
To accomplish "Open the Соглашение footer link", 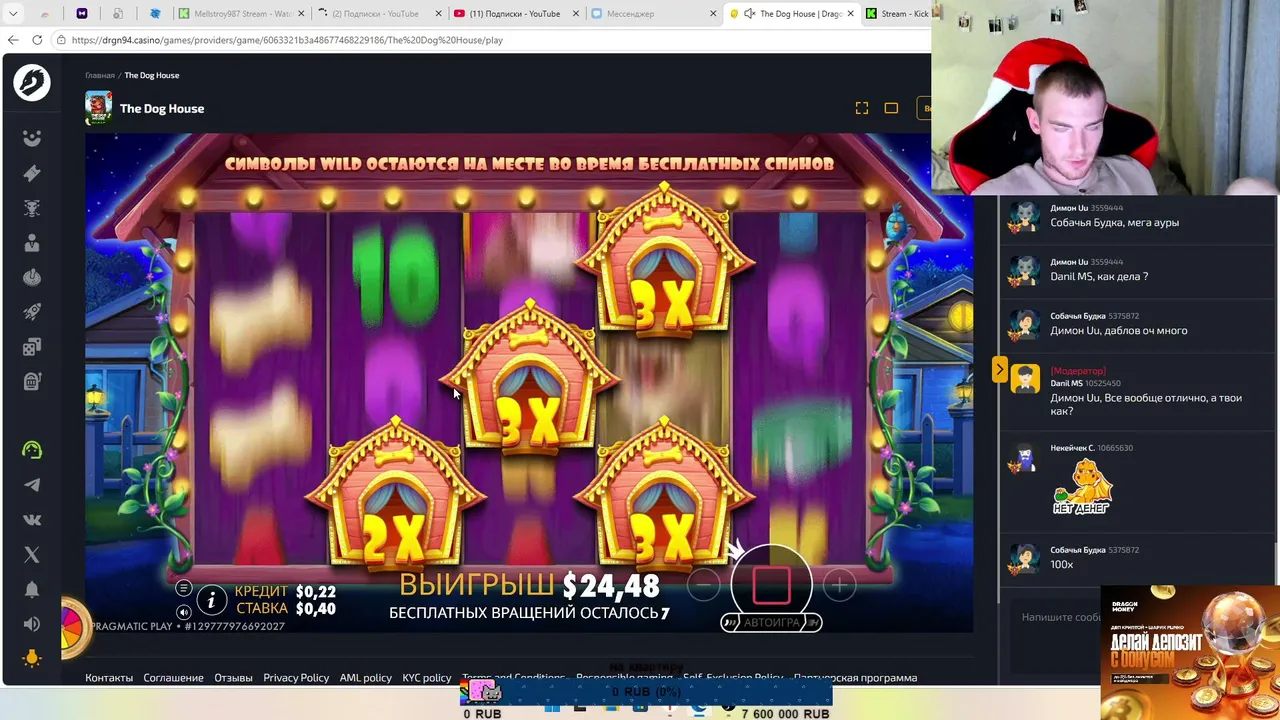I will tap(173, 678).
